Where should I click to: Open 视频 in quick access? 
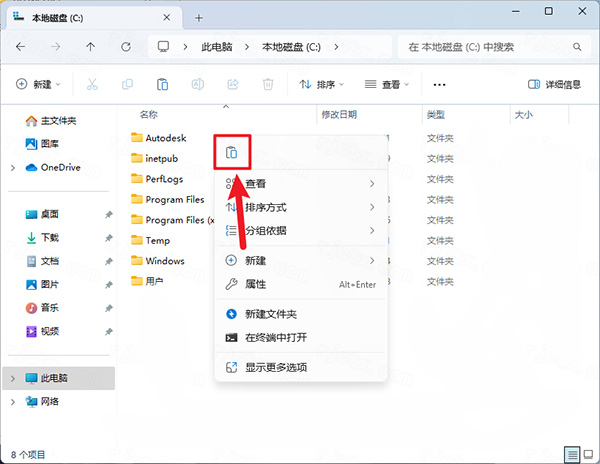42,331
